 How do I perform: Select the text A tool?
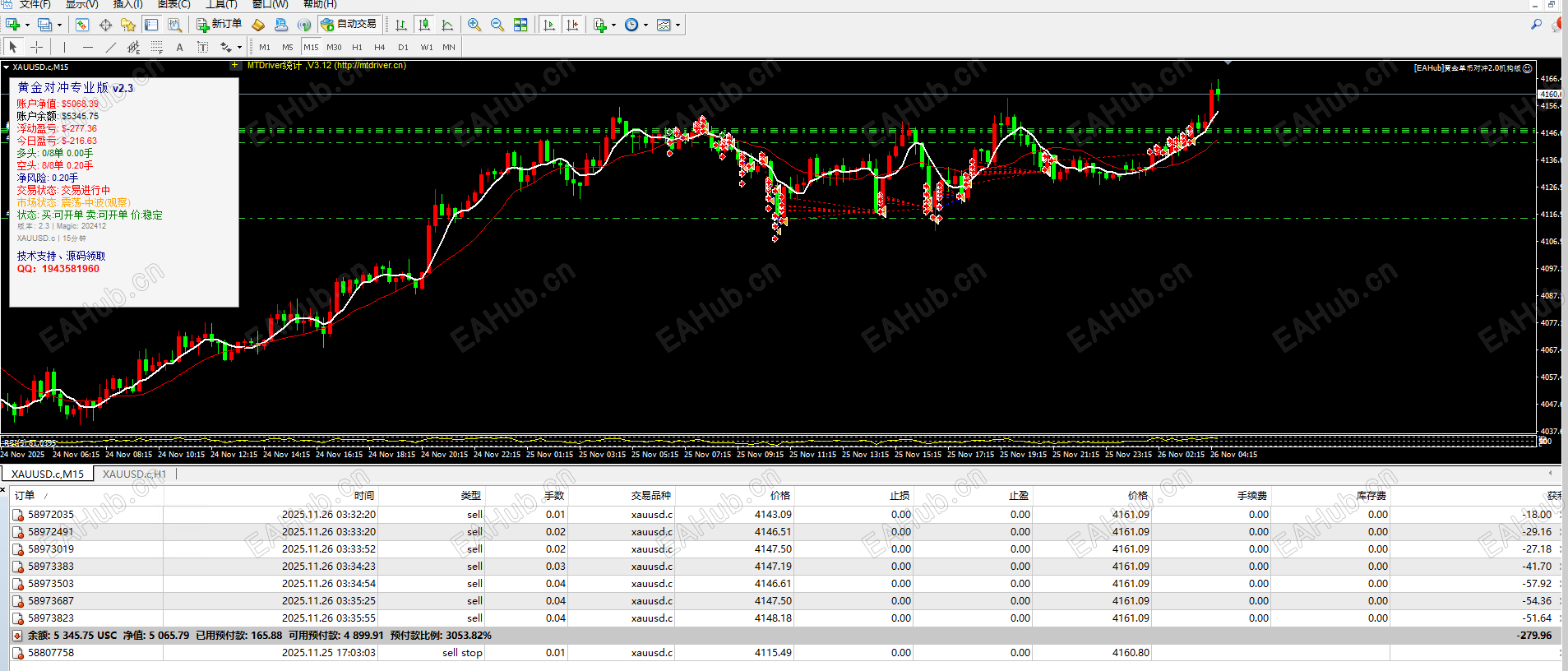pos(180,47)
